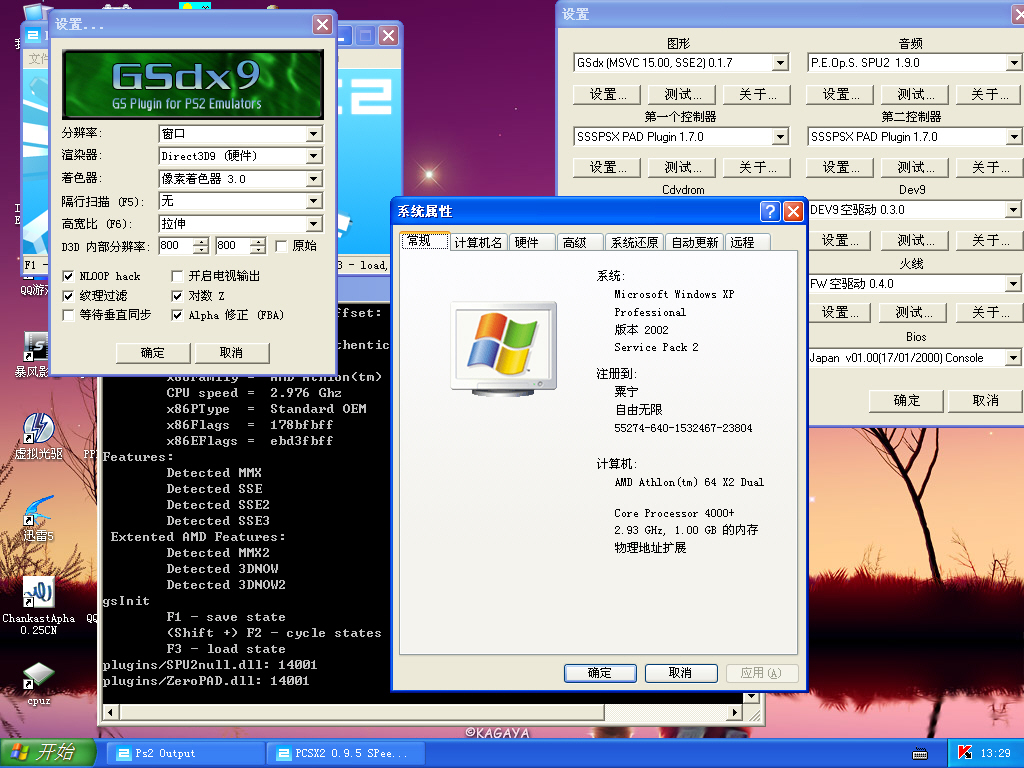The image size is (1024, 768).
Task: Click 测试... under the 图形 plugin
Action: [682, 94]
